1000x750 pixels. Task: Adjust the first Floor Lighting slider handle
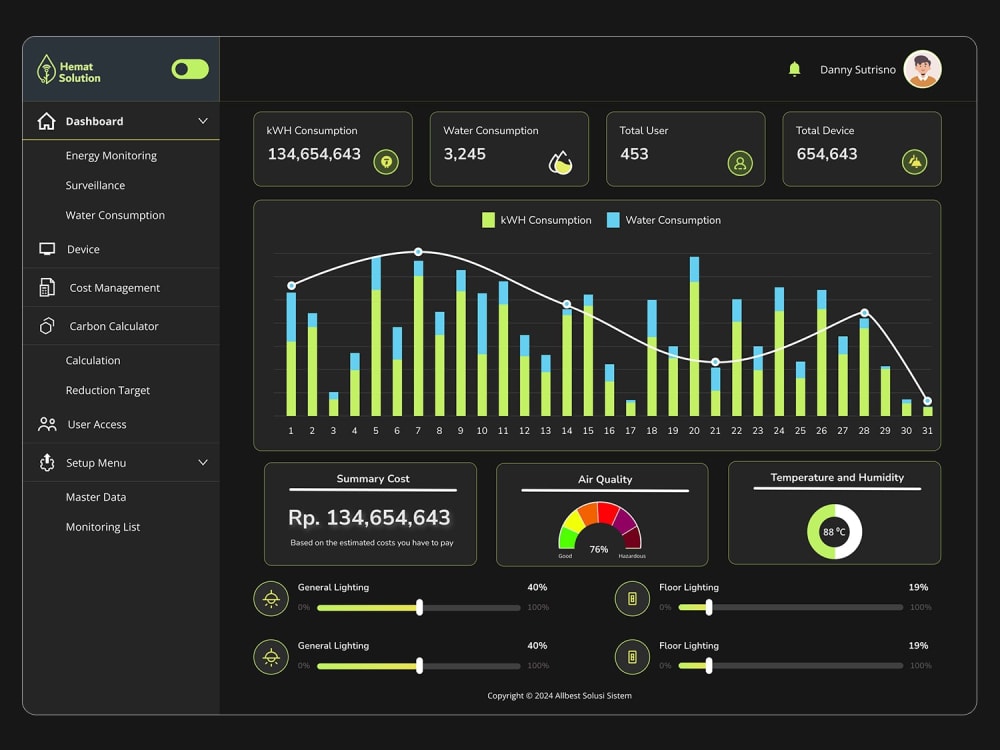(709, 607)
